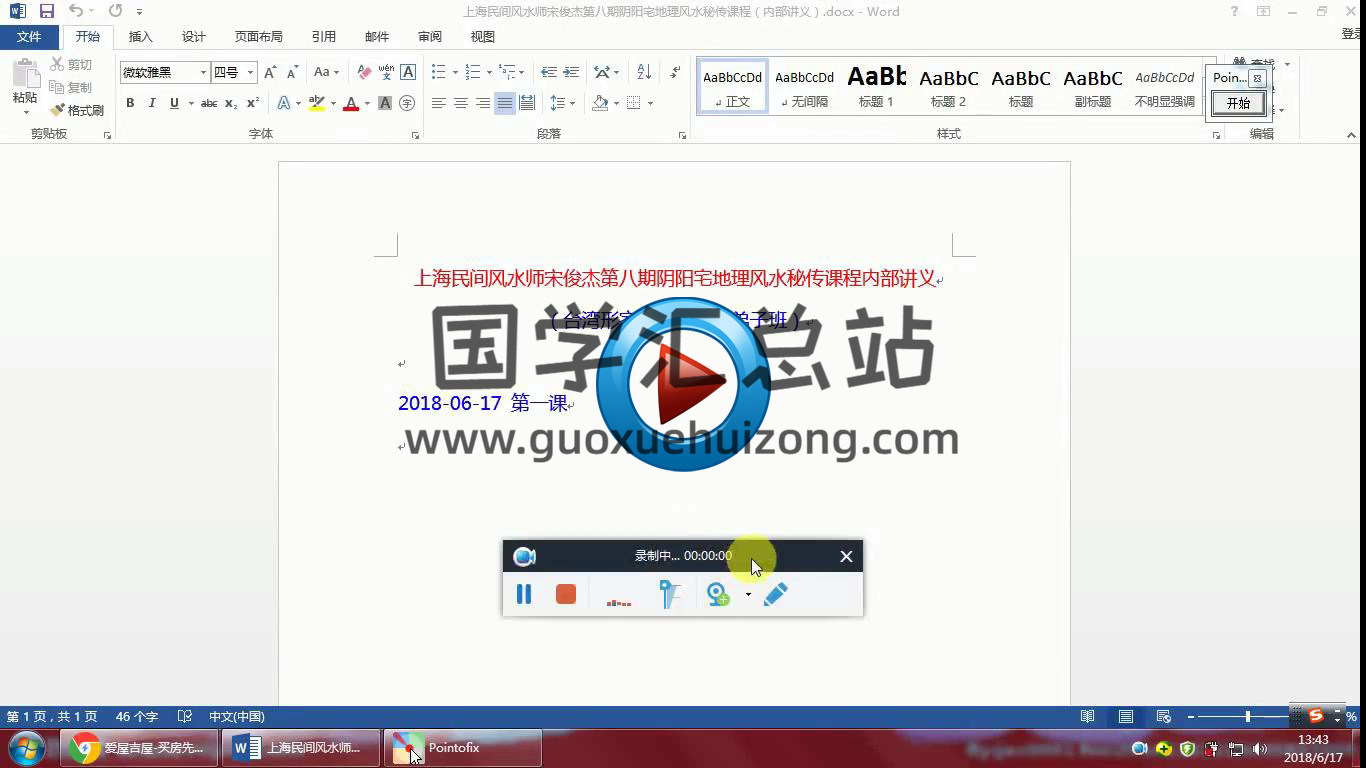The width and height of the screenshot is (1366, 768).
Task: Switch to the 审阅 (Review) tab
Action: click(x=430, y=37)
